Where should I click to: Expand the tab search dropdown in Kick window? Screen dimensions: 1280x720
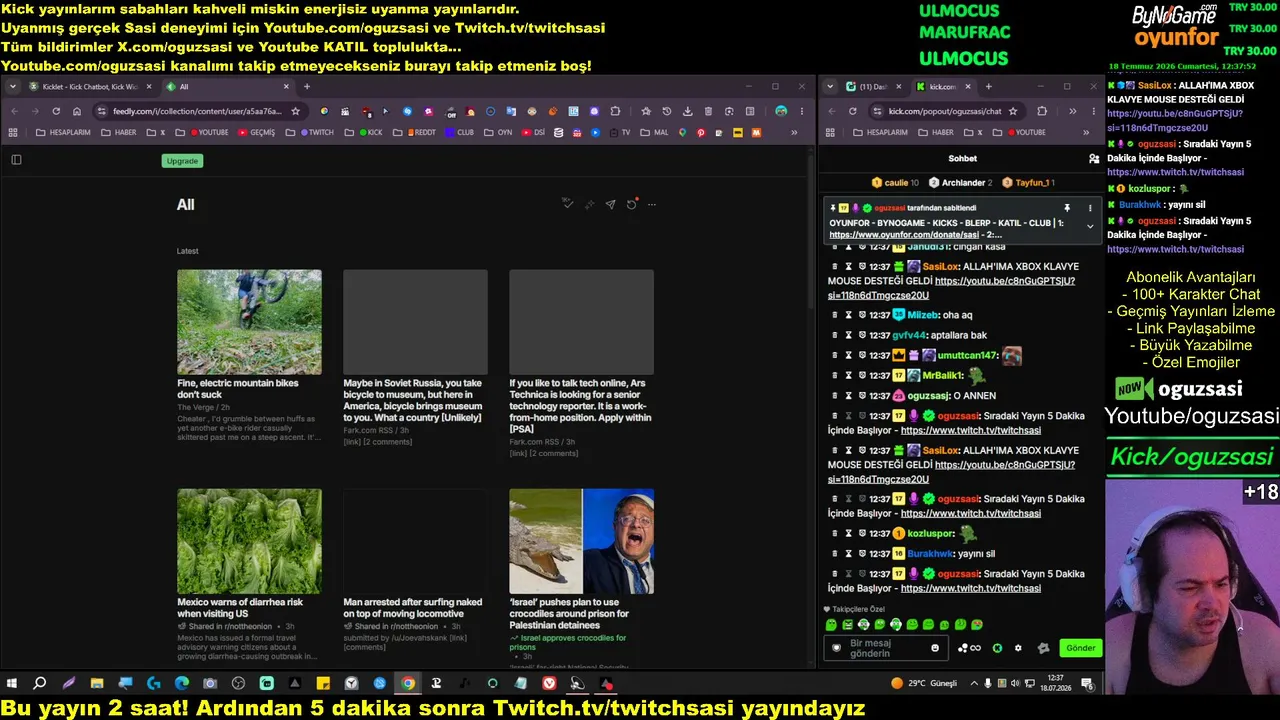pyautogui.click(x=830, y=87)
